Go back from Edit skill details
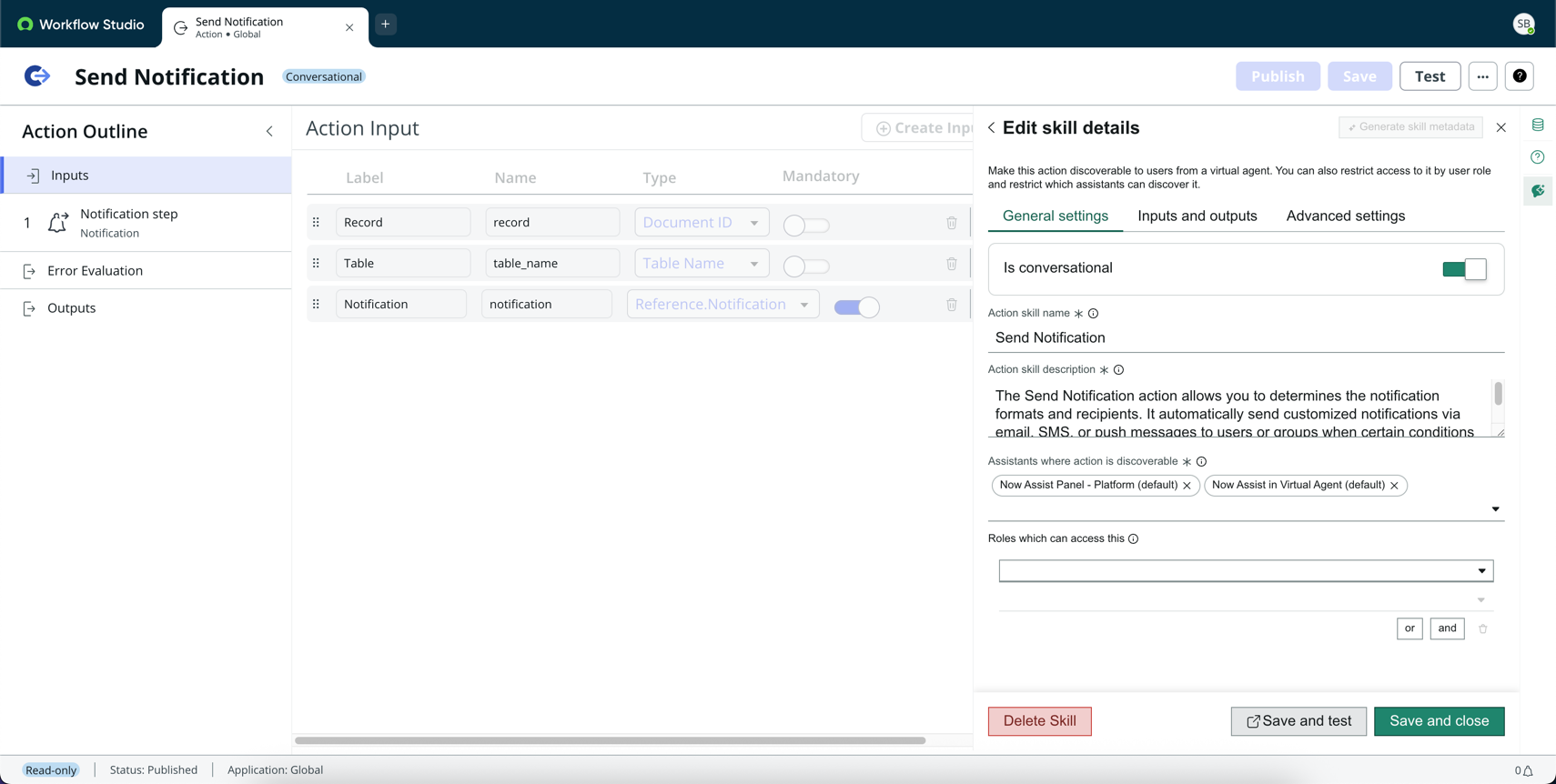This screenshot has width=1556, height=784. (992, 128)
